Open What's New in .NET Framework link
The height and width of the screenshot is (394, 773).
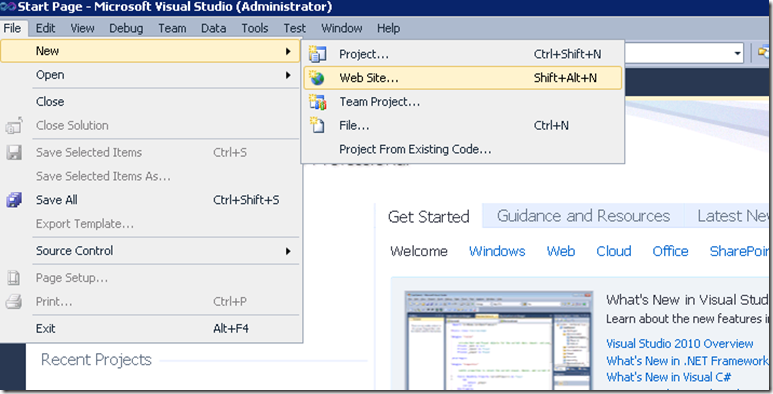coord(687,360)
